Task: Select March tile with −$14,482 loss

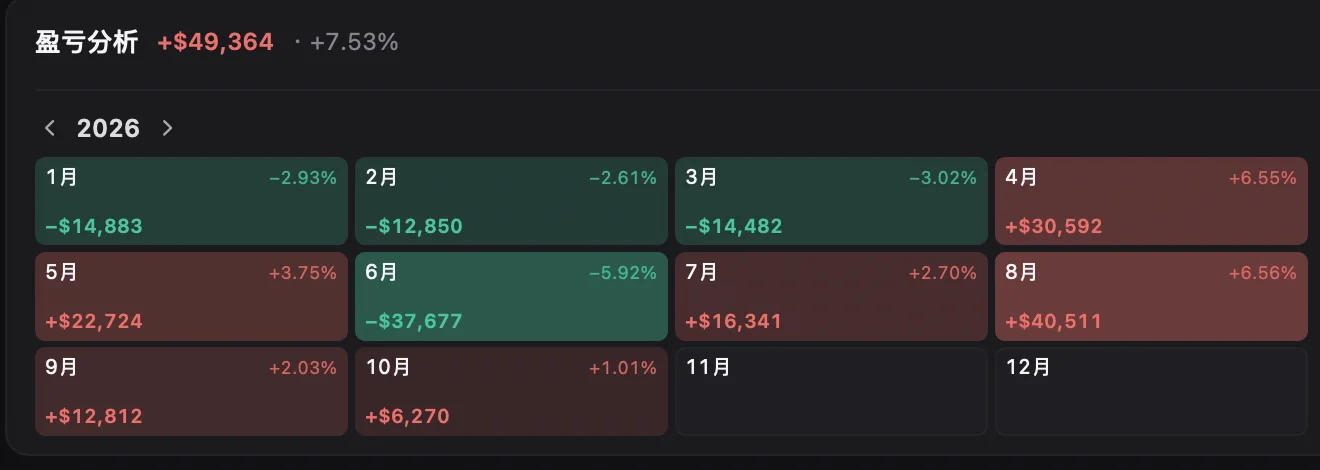Action: [831, 201]
